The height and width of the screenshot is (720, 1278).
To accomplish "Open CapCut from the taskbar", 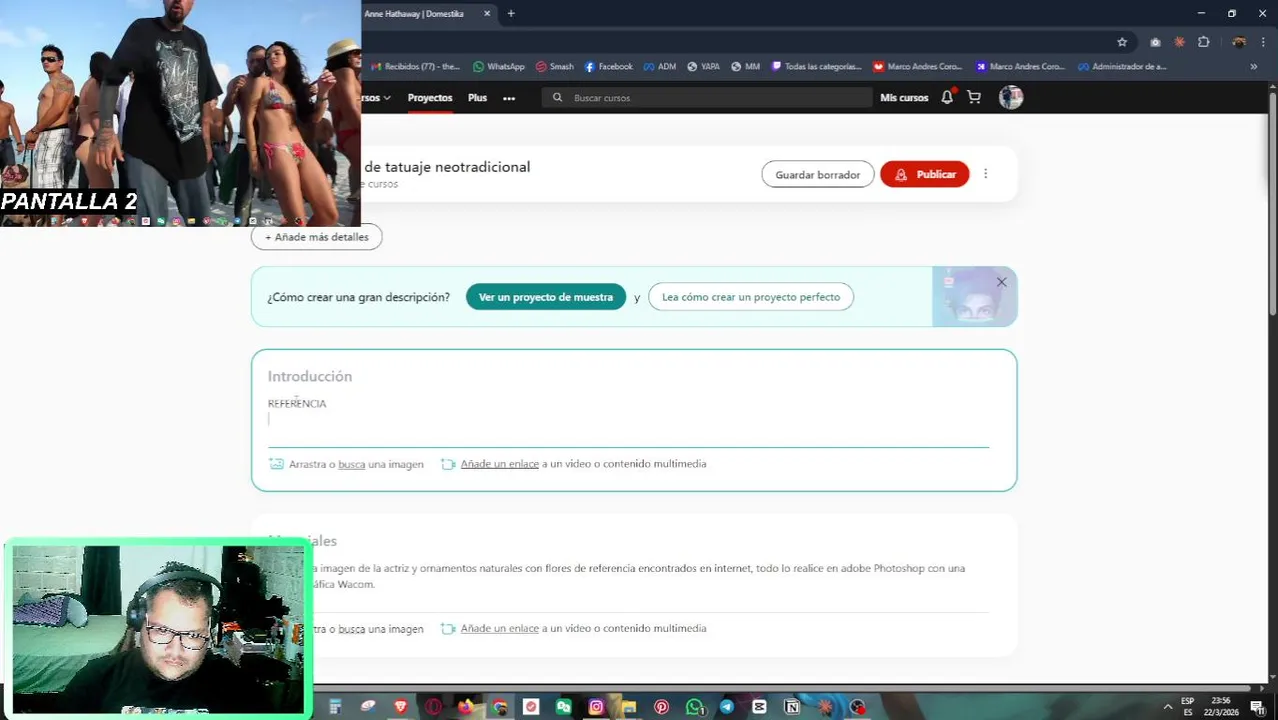I will click(759, 707).
